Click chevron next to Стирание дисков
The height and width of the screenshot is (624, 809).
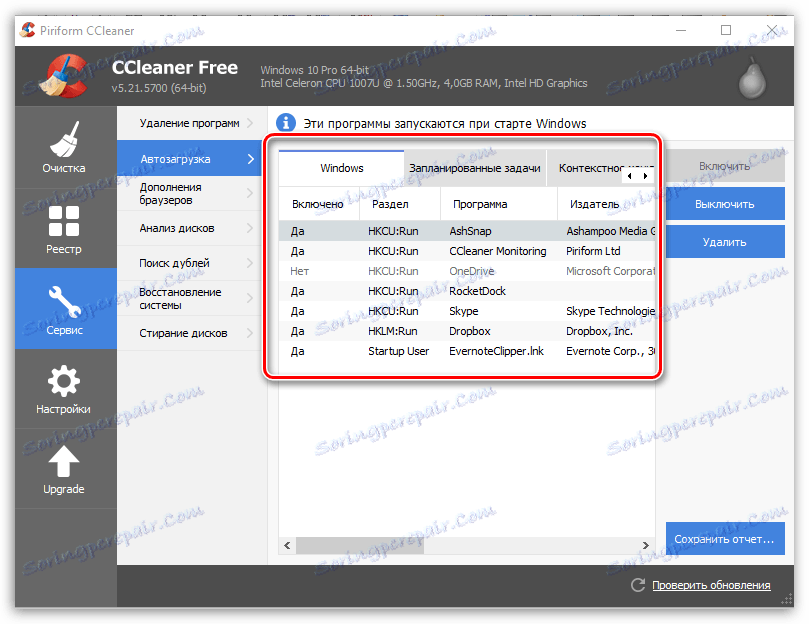click(x=250, y=333)
